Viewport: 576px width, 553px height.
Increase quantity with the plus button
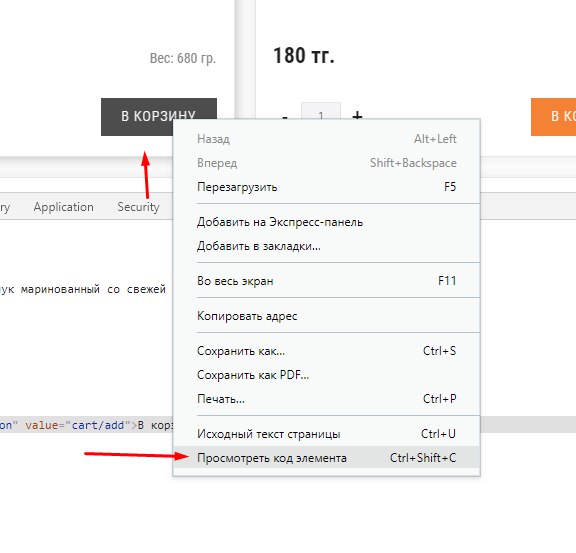click(357, 116)
